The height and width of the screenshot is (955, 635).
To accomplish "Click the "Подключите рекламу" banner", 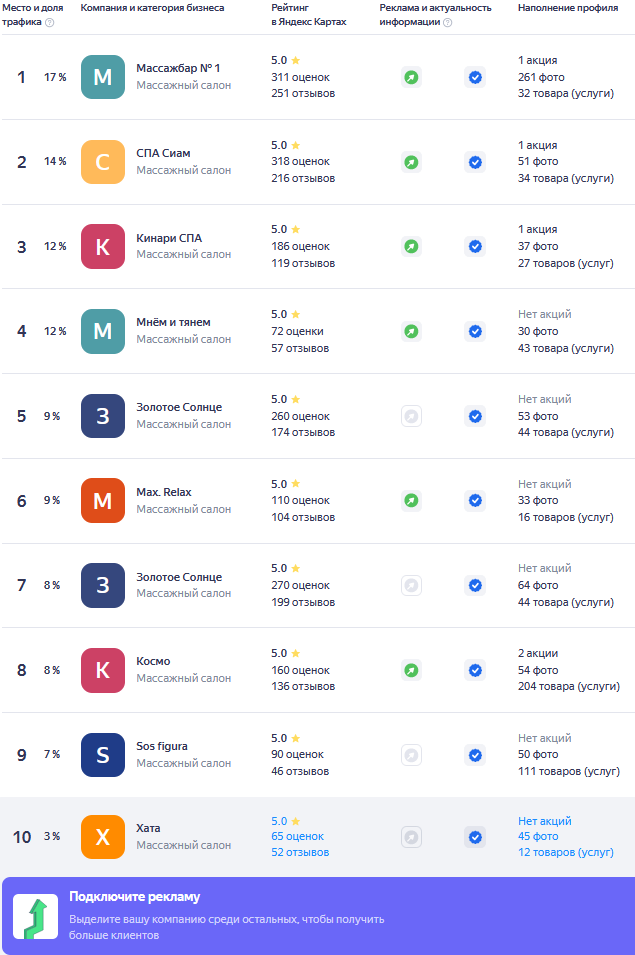I will pos(317,916).
